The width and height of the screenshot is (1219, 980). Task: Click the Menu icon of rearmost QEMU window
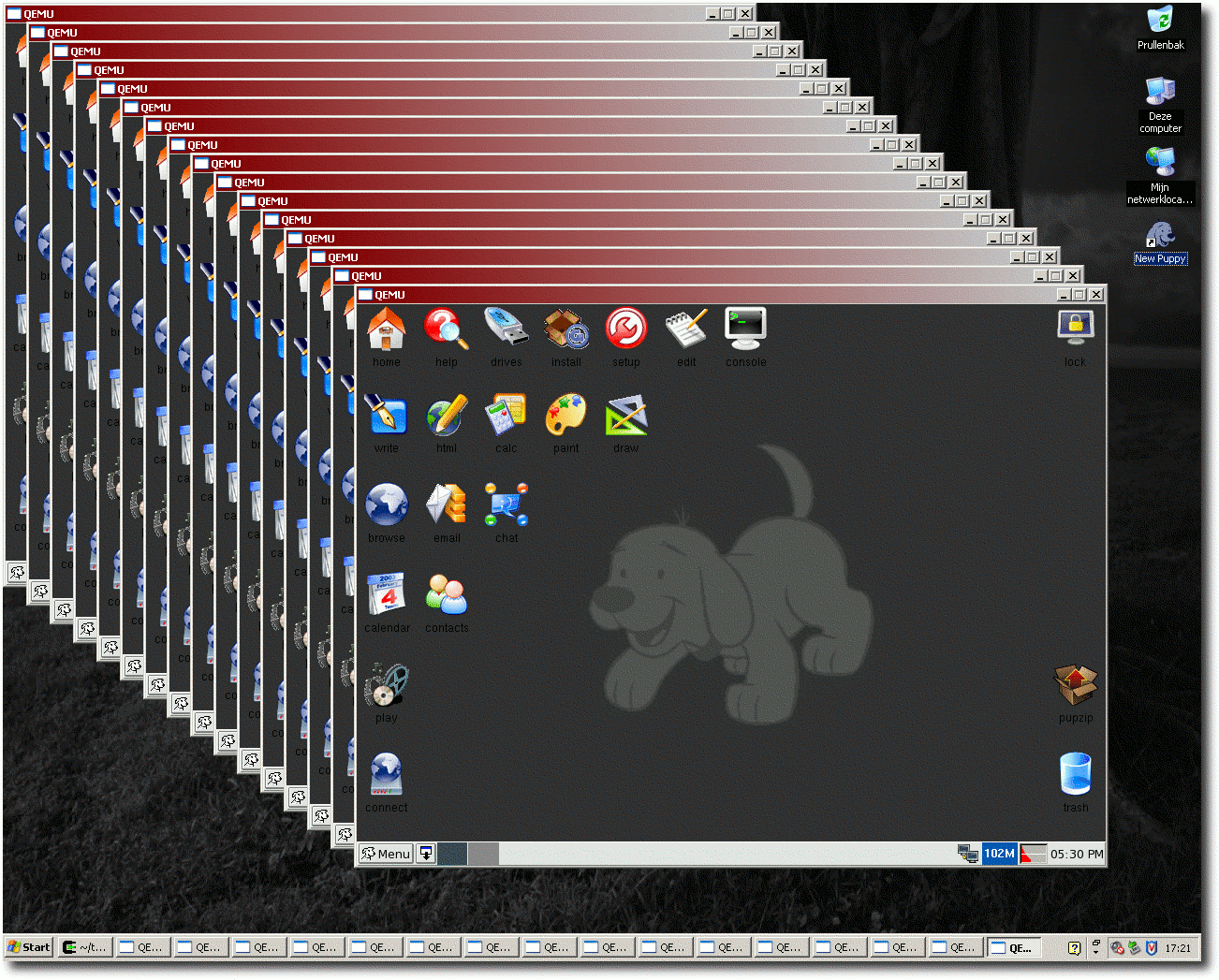point(17,572)
